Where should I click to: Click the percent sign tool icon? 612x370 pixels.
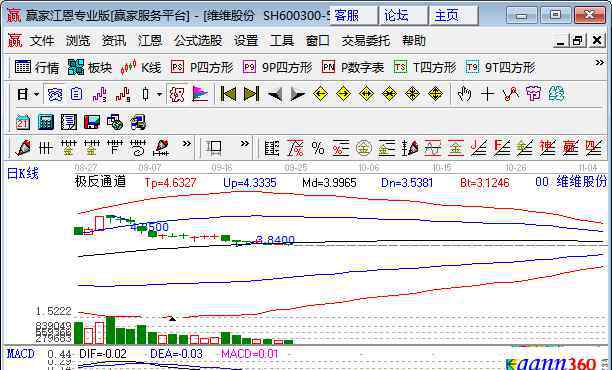(x=318, y=149)
